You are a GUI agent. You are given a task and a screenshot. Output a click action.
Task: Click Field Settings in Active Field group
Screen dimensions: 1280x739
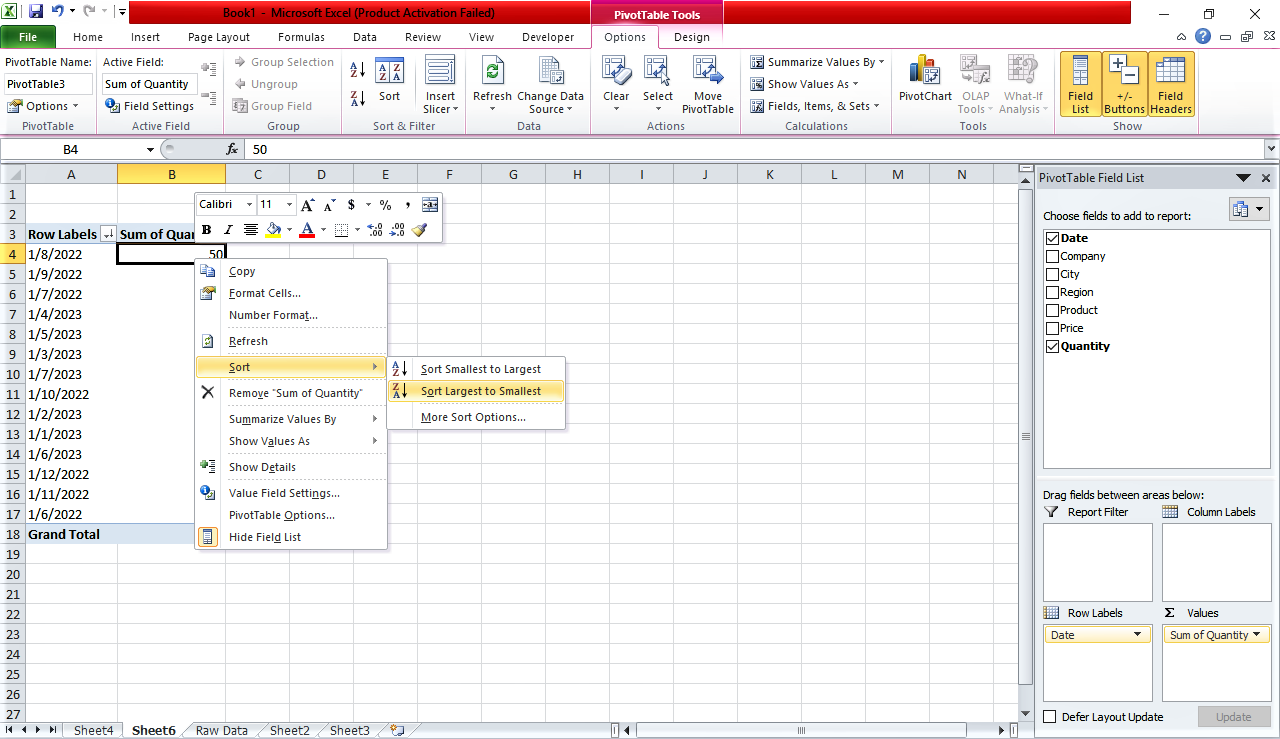(150, 106)
